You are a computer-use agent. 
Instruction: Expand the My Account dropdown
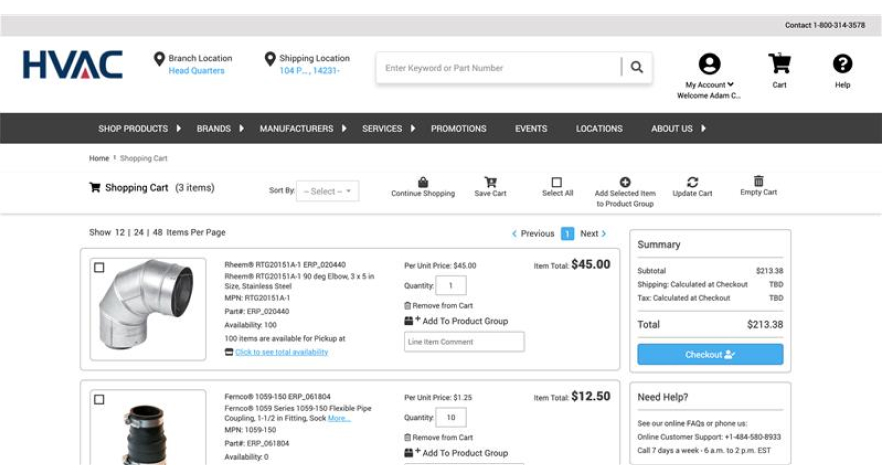click(x=709, y=85)
